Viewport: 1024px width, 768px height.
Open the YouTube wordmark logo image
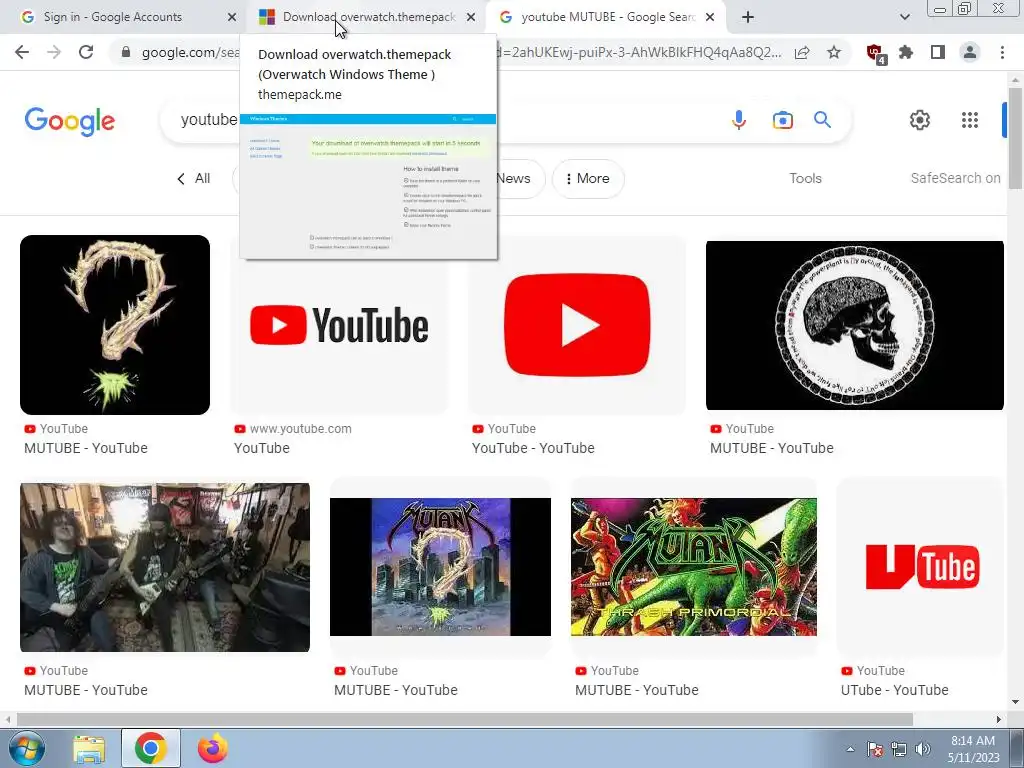[x=339, y=325]
